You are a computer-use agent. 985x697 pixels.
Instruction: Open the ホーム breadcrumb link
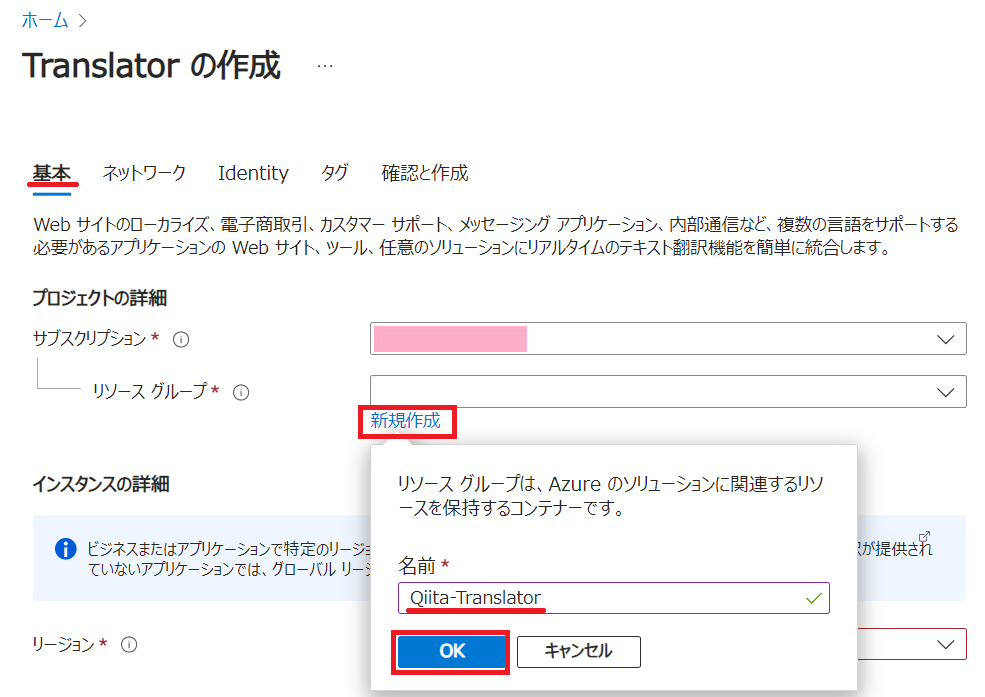point(45,21)
